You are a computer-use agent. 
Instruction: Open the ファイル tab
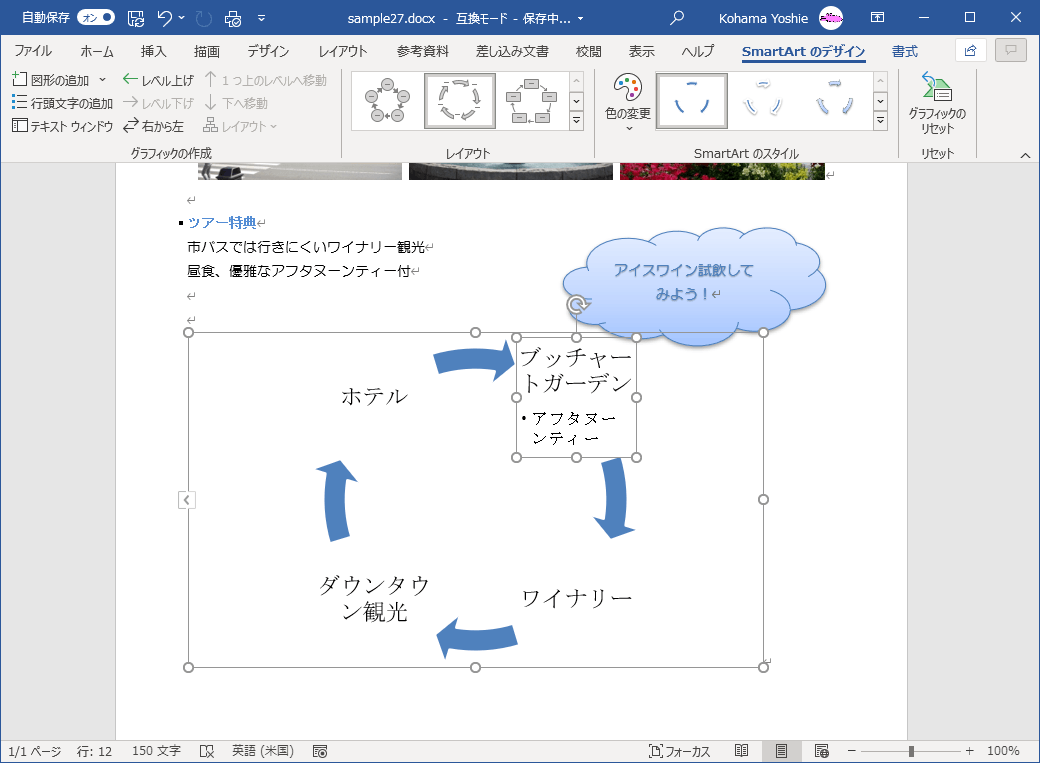point(33,51)
